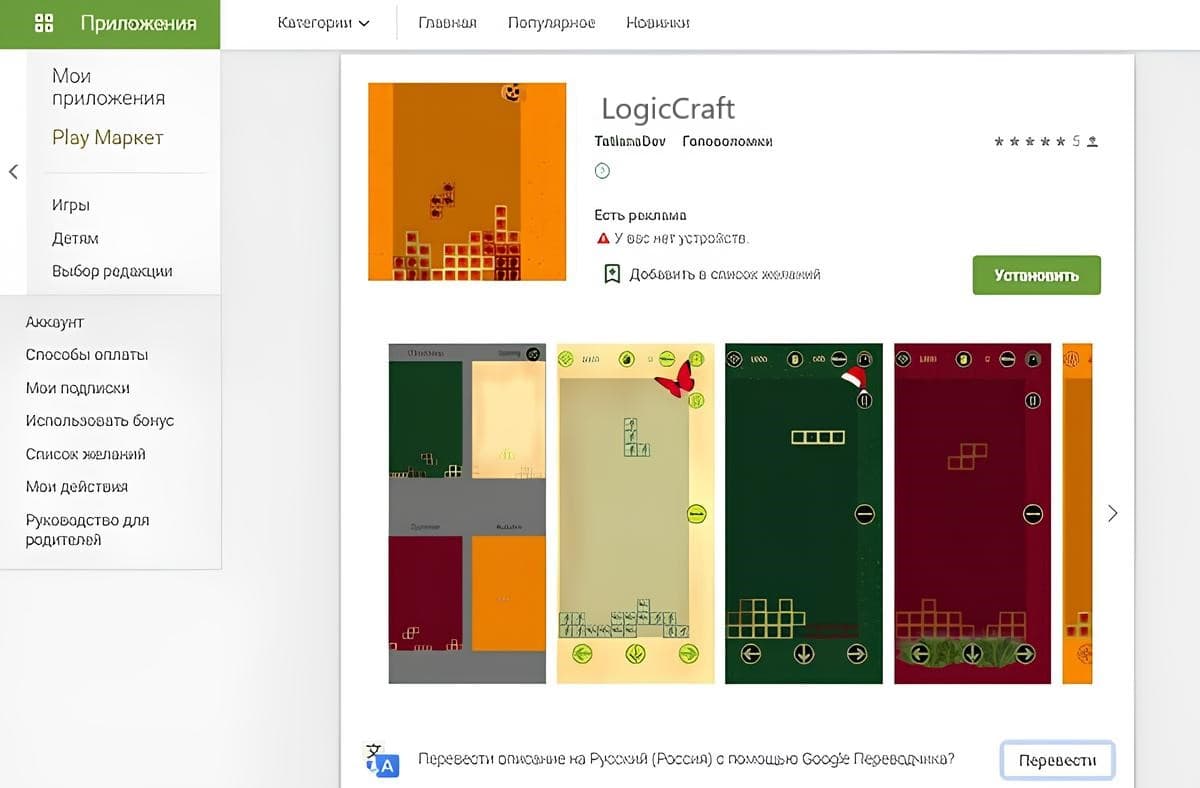Click the Google Translate icon
Viewport: 1200px width, 788px height.
click(382, 760)
